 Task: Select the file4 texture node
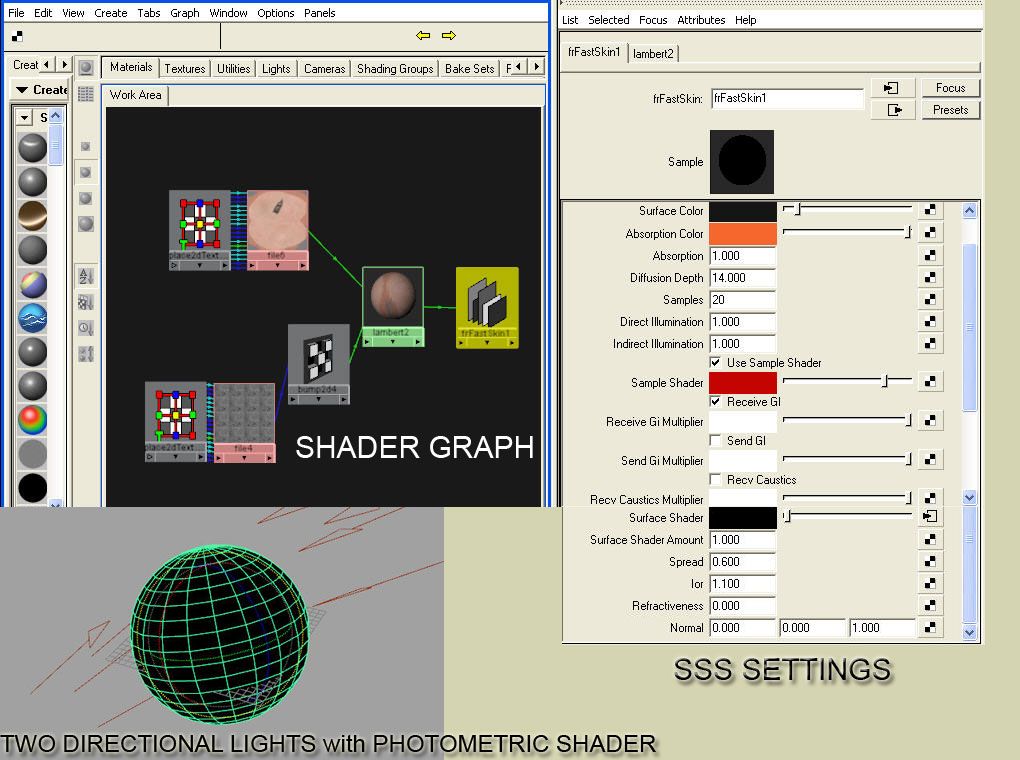(245, 422)
